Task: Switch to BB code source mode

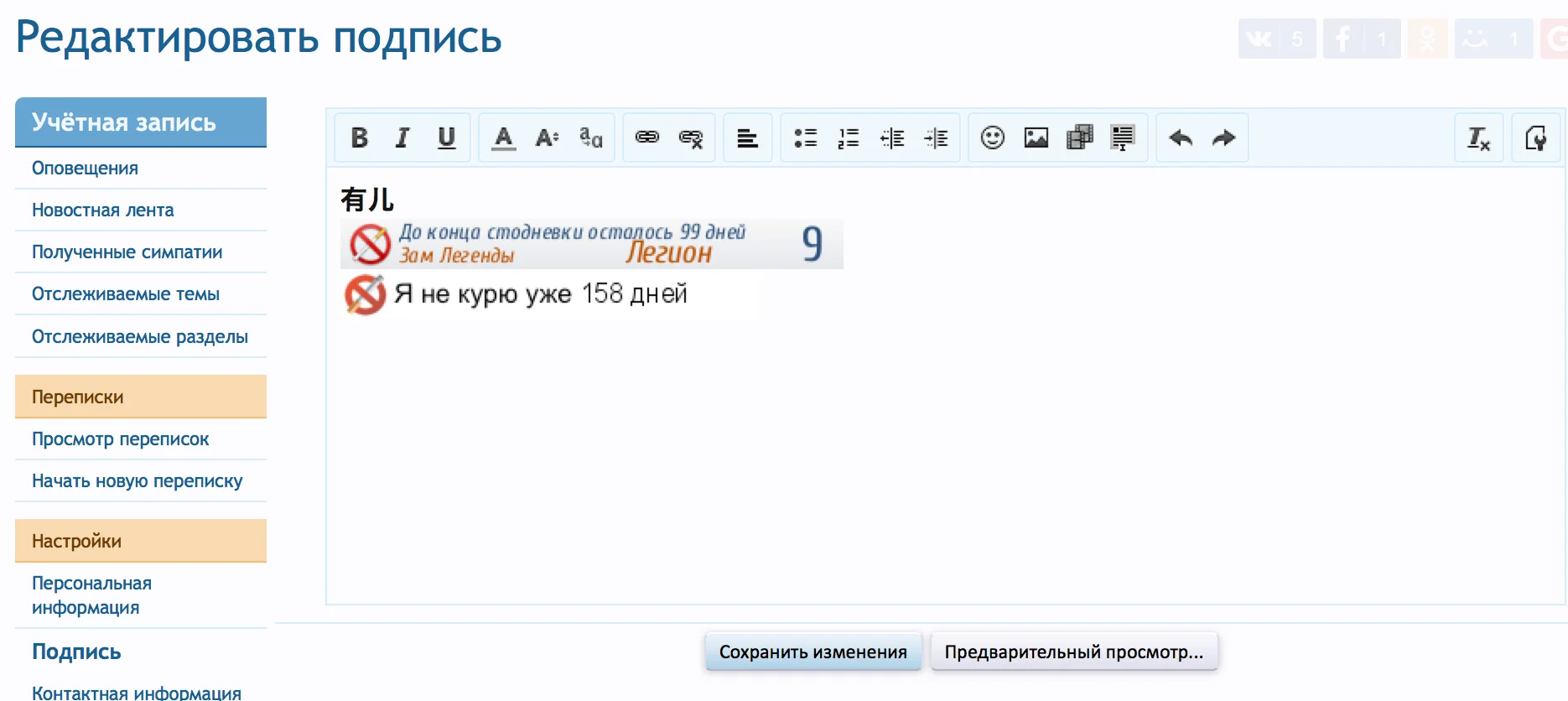Action: click(x=1536, y=138)
